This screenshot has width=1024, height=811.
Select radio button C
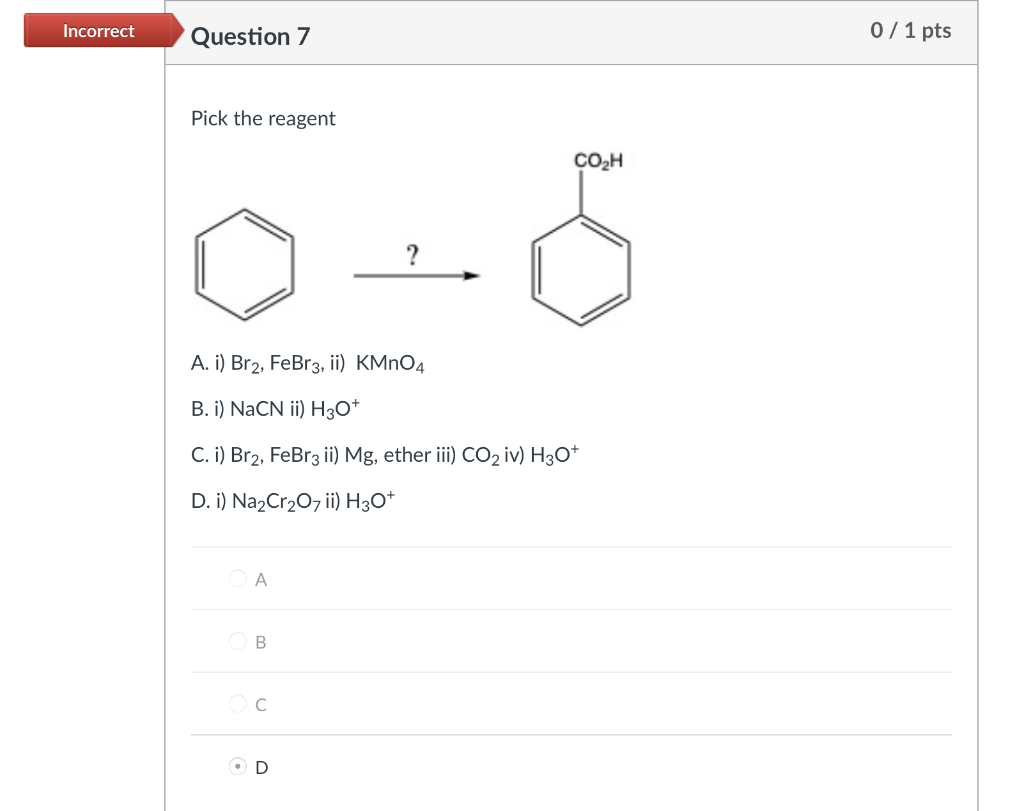pos(238,704)
